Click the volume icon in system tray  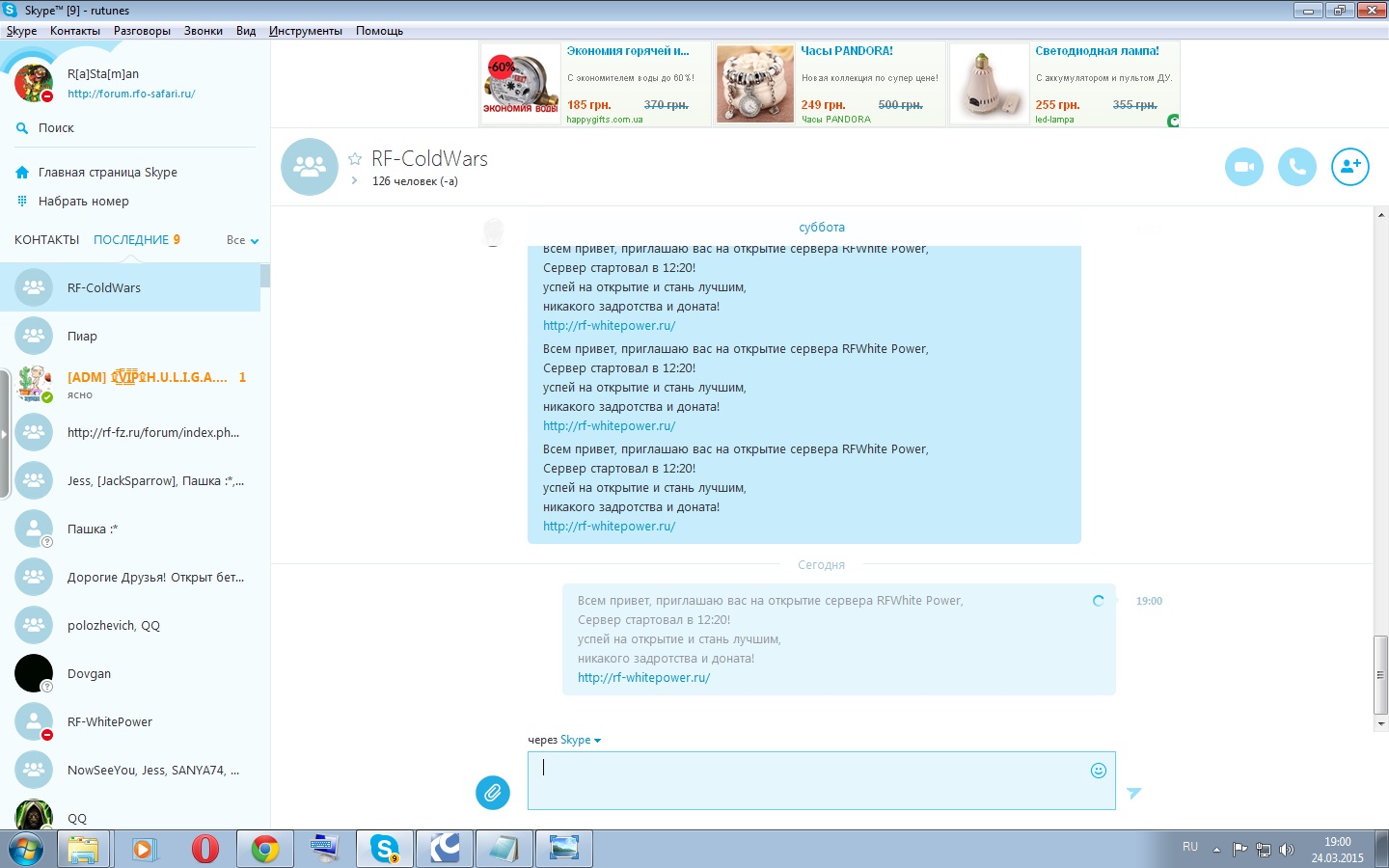(x=1286, y=850)
